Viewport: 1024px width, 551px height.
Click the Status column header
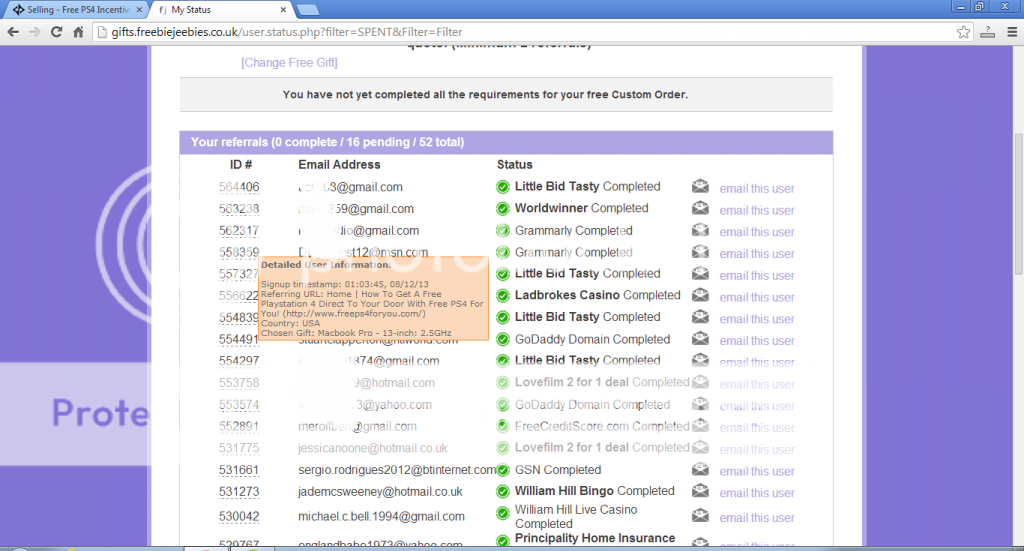click(x=515, y=165)
